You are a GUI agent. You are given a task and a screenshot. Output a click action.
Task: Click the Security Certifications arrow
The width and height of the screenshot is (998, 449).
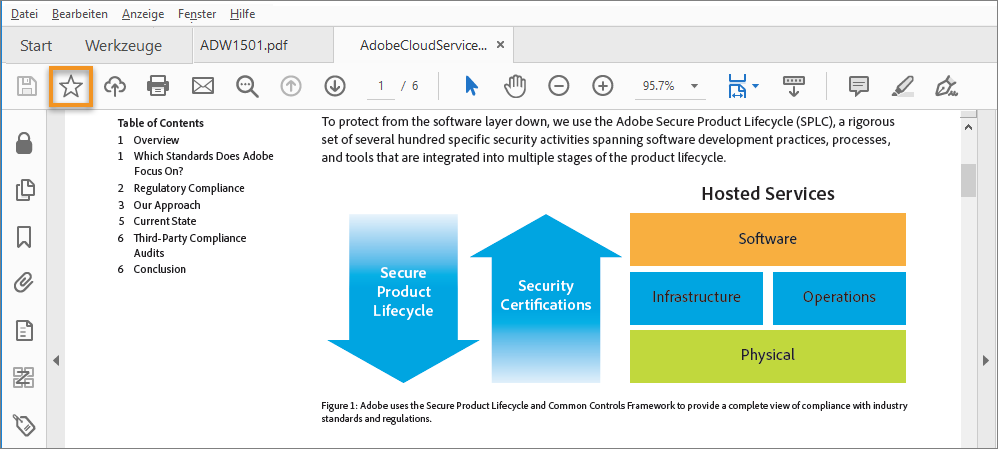coord(545,298)
